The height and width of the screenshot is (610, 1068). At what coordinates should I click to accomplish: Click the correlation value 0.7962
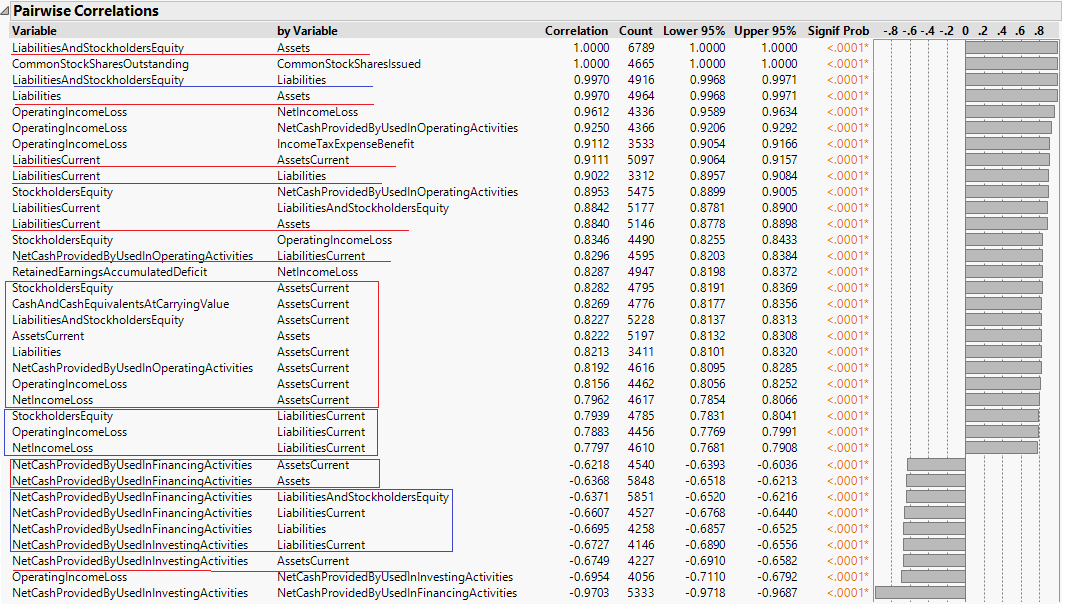(591, 400)
